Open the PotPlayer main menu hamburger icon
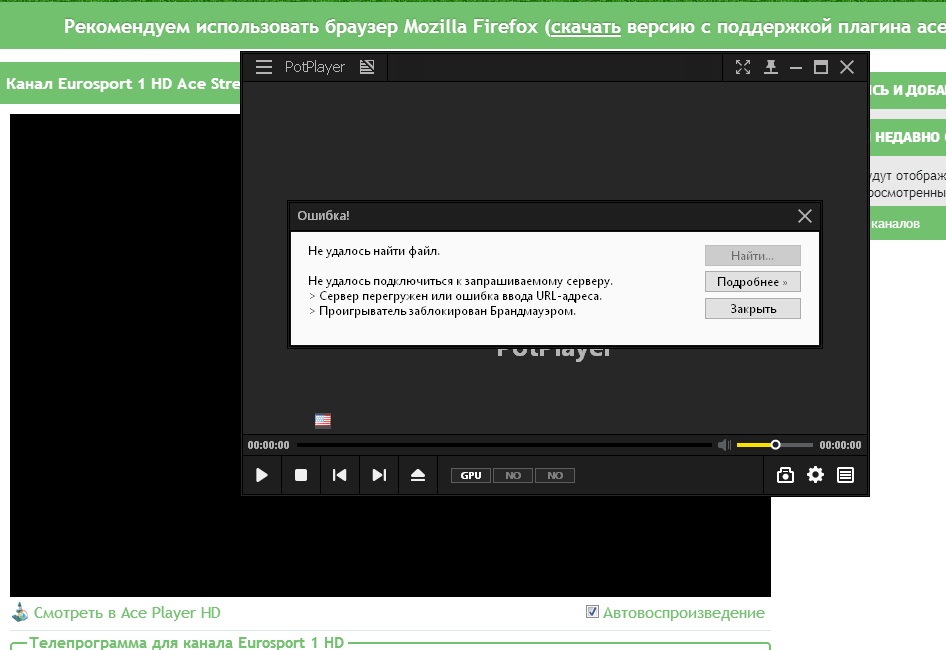 click(264, 67)
